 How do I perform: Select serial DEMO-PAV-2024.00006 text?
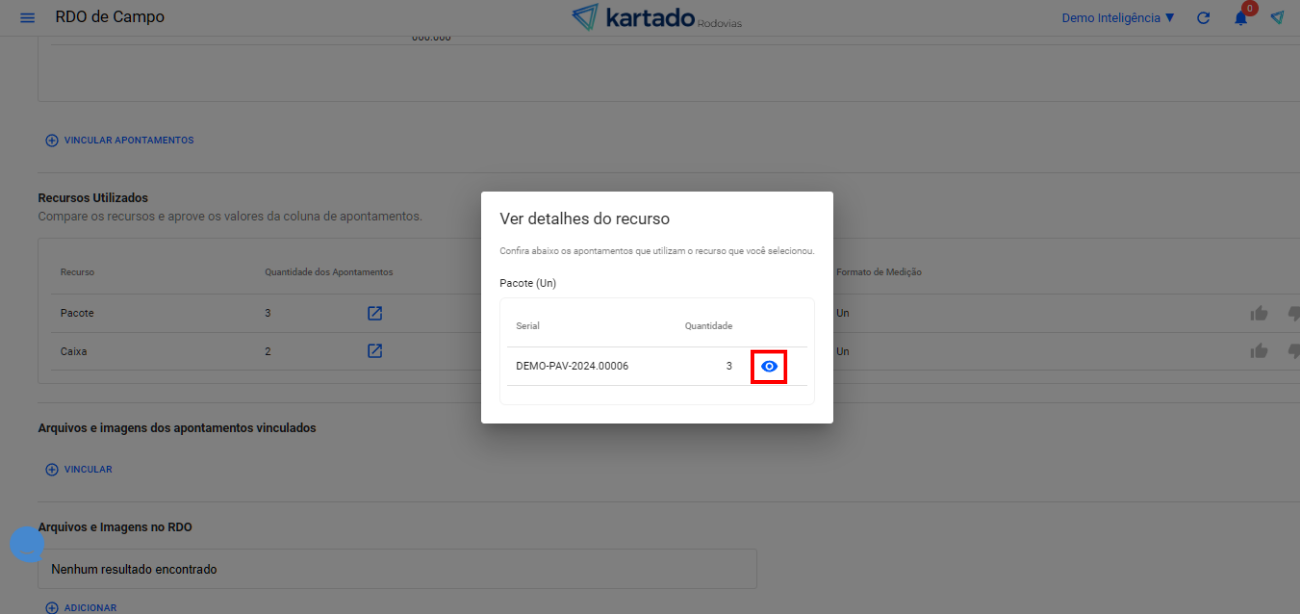point(572,366)
